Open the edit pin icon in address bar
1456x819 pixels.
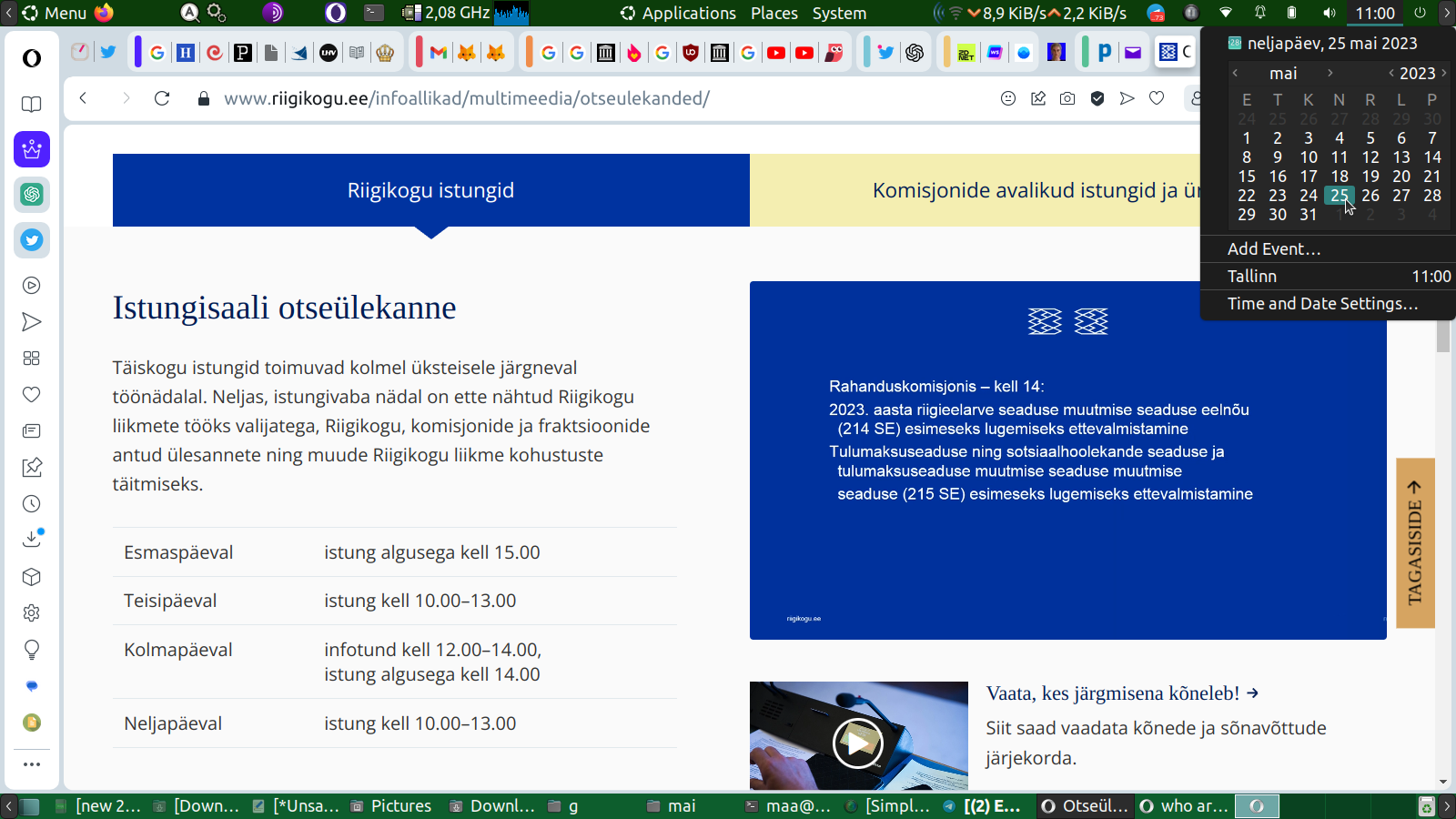1038,98
